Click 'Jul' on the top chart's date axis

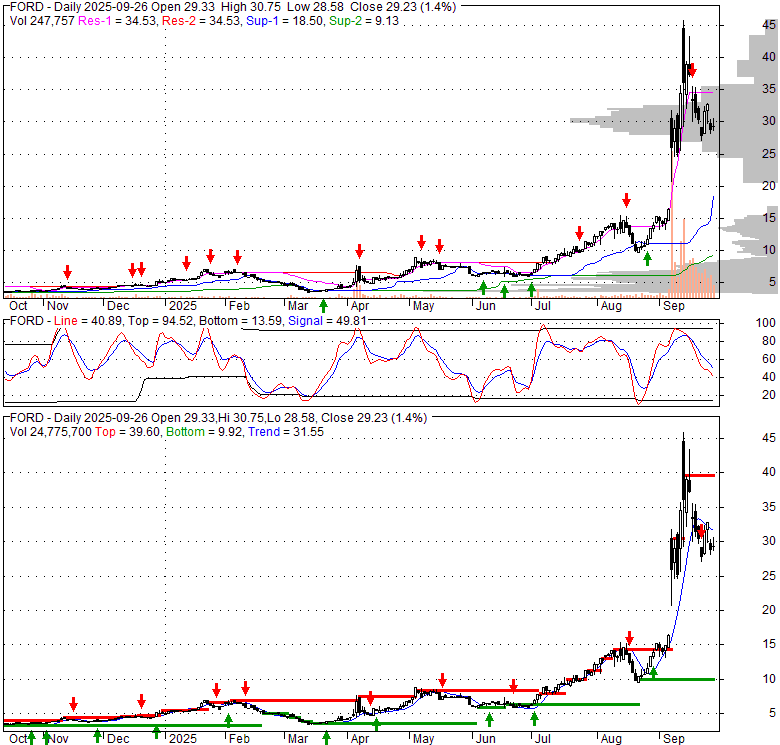(542, 306)
